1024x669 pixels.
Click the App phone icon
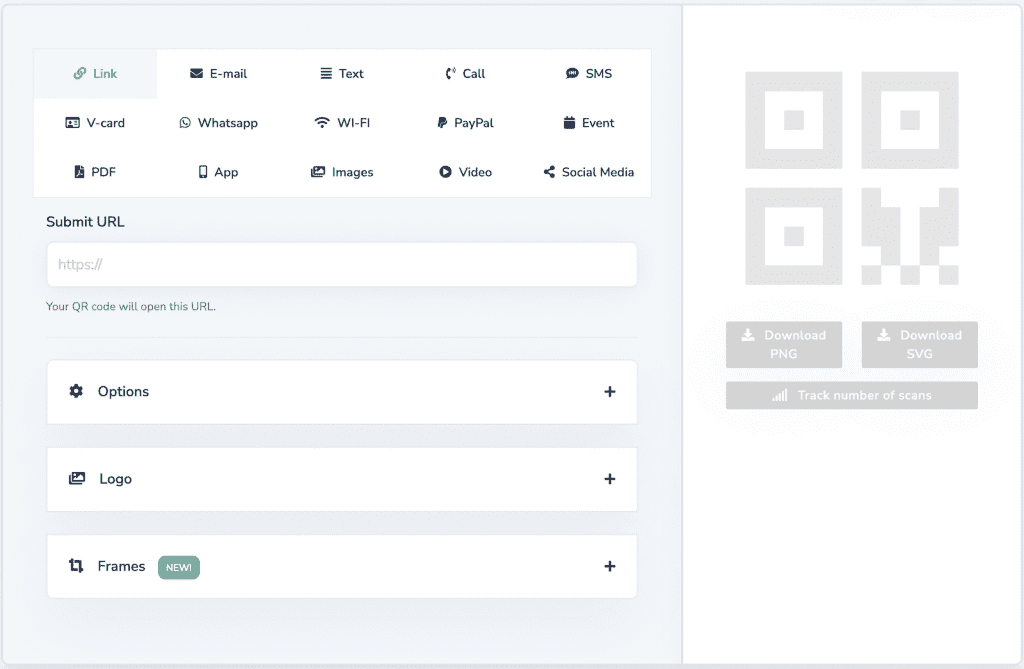point(203,172)
